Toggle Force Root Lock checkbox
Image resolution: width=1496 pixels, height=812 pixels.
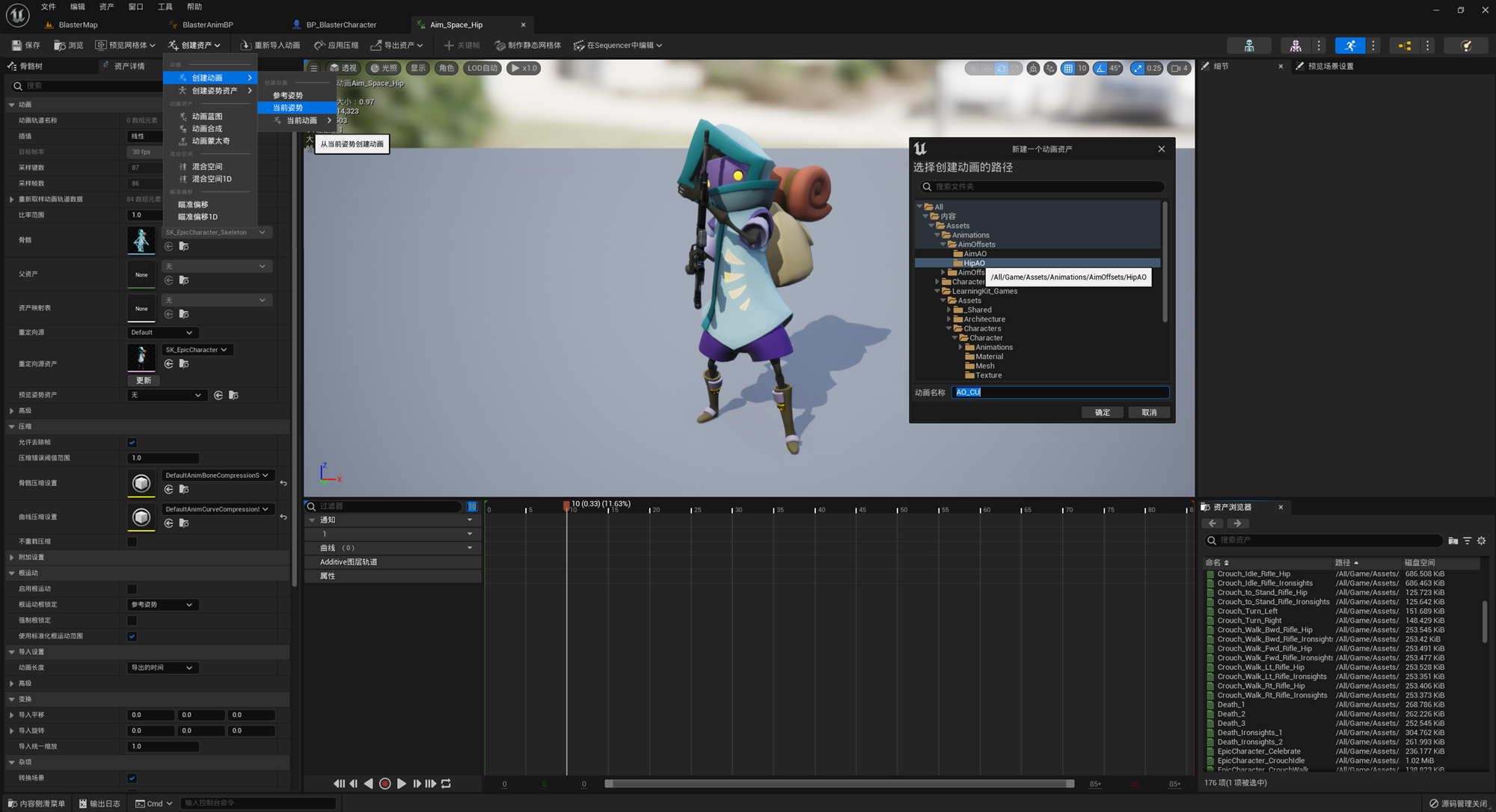click(x=132, y=621)
